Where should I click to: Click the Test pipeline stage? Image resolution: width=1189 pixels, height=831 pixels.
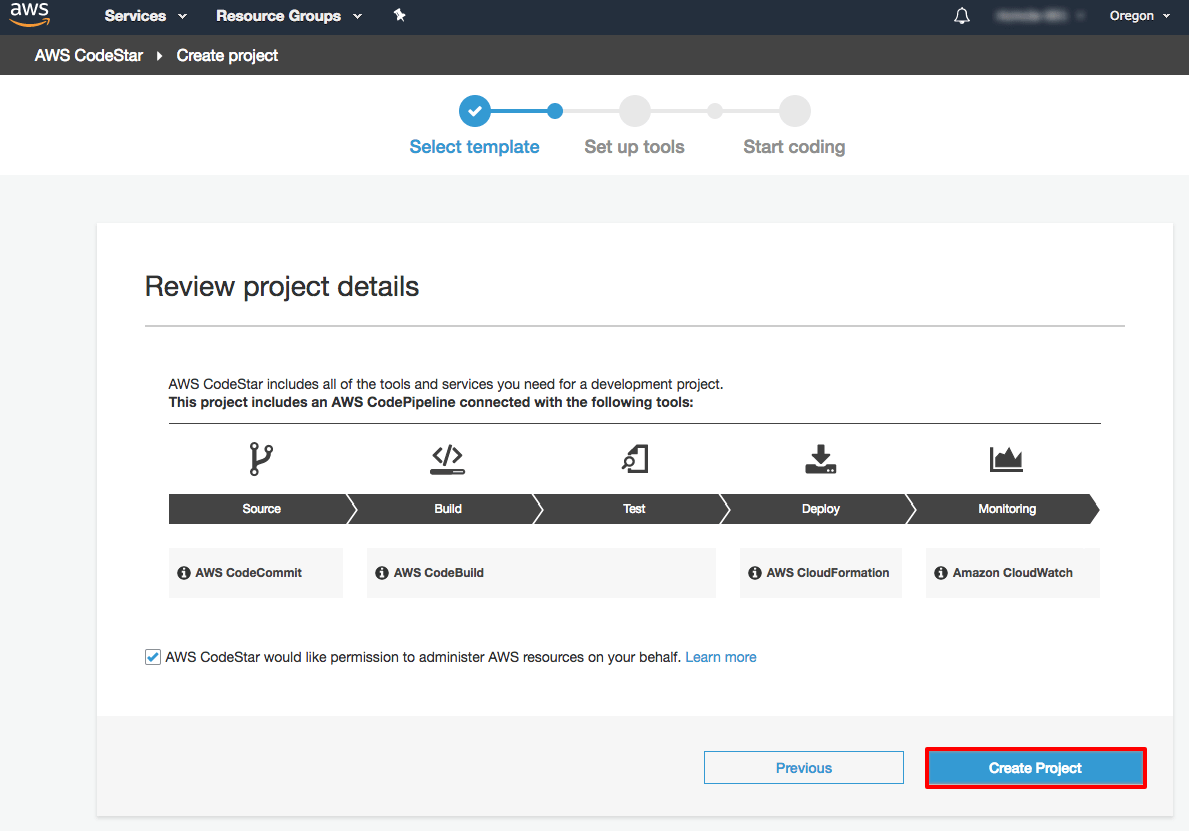[x=634, y=509]
